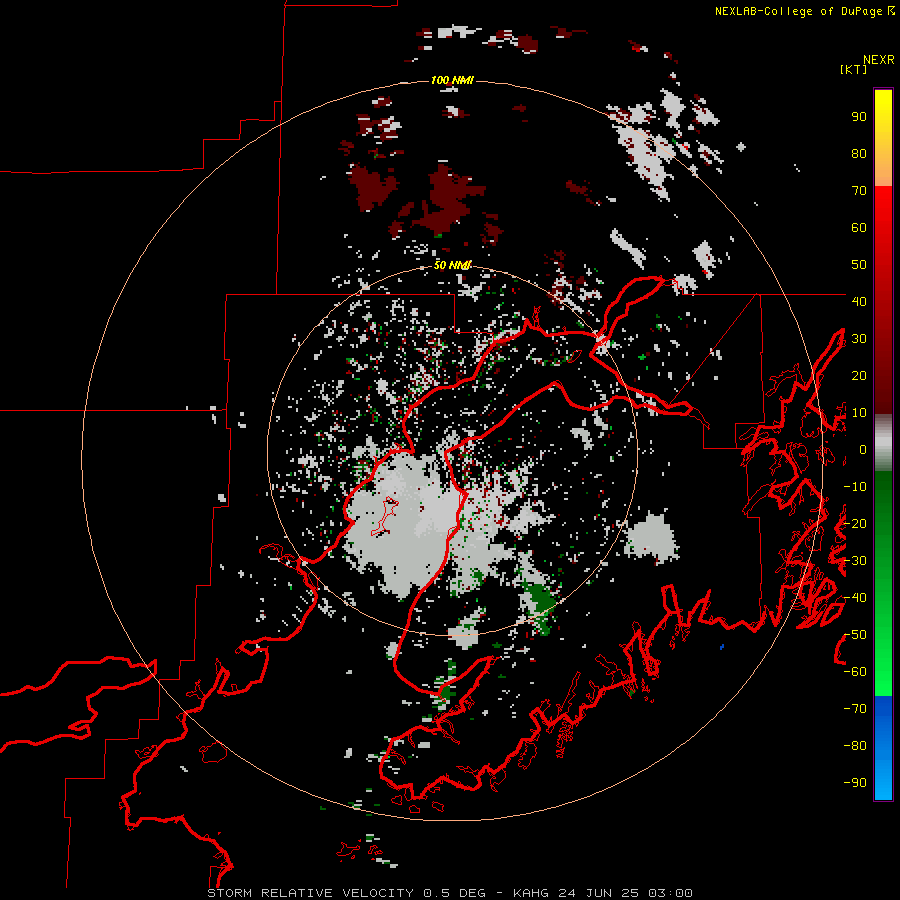
Task: Click the KAHG station identifier in caption
Action: (x=531, y=893)
